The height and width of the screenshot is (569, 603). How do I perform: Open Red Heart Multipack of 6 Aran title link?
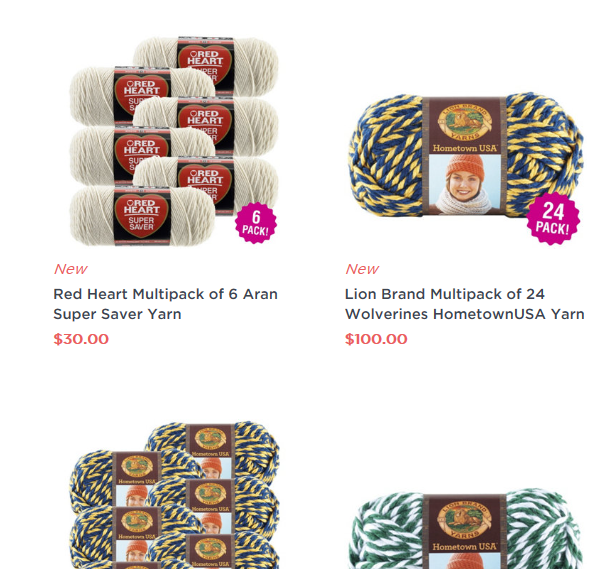coord(165,304)
